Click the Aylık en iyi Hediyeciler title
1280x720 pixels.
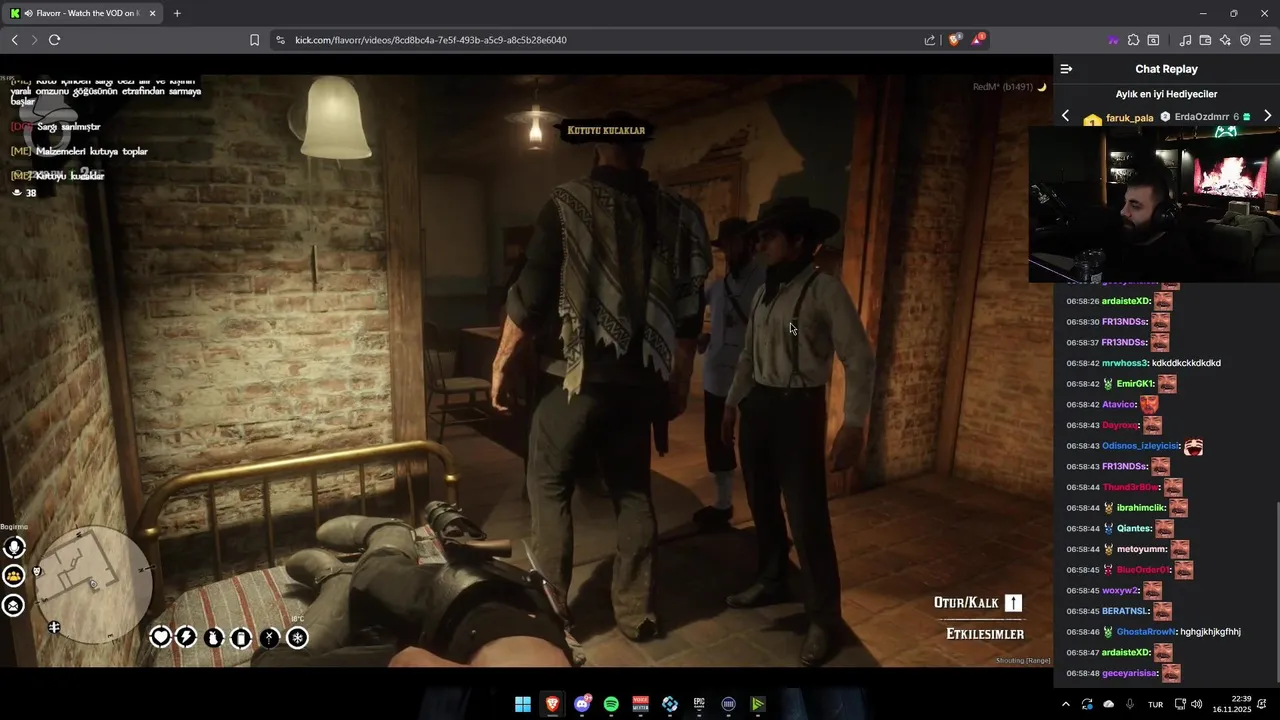click(1166, 94)
